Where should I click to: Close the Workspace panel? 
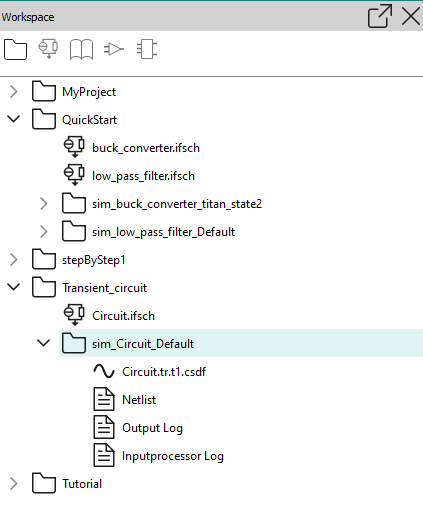(411, 16)
